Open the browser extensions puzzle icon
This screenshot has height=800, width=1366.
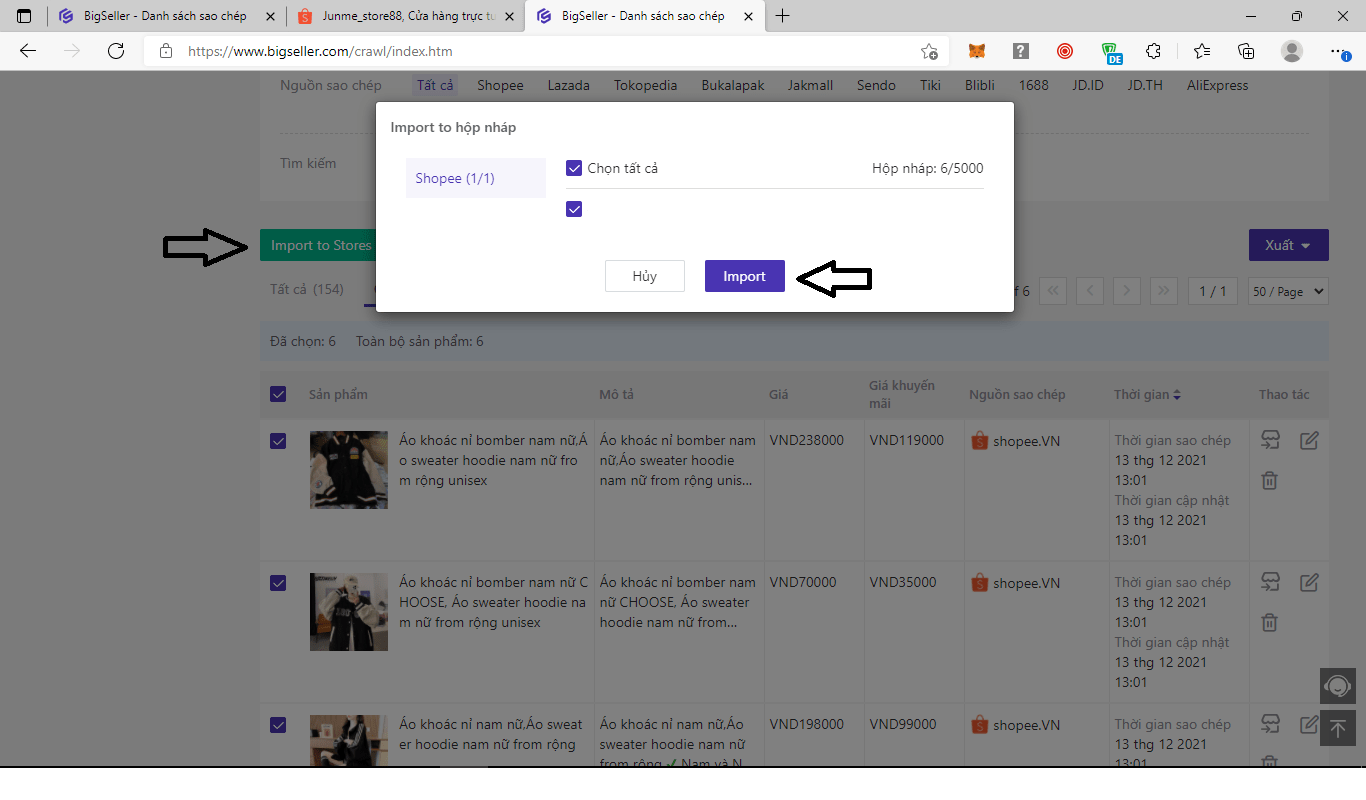coord(1153,51)
